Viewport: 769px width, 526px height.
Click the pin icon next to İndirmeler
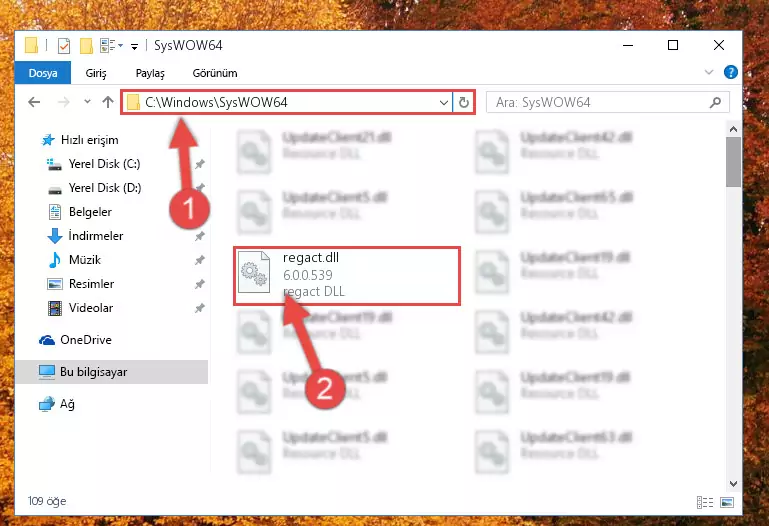tap(200, 236)
